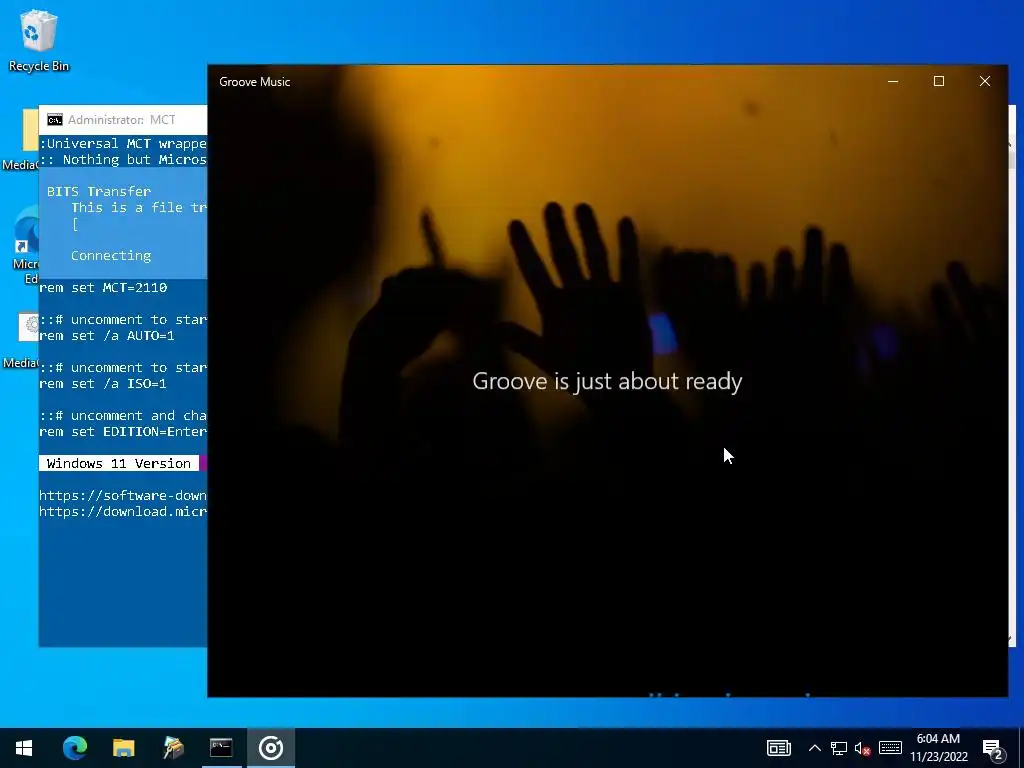Open the network status tray icon
This screenshot has height=768, width=1024.
tap(839, 748)
